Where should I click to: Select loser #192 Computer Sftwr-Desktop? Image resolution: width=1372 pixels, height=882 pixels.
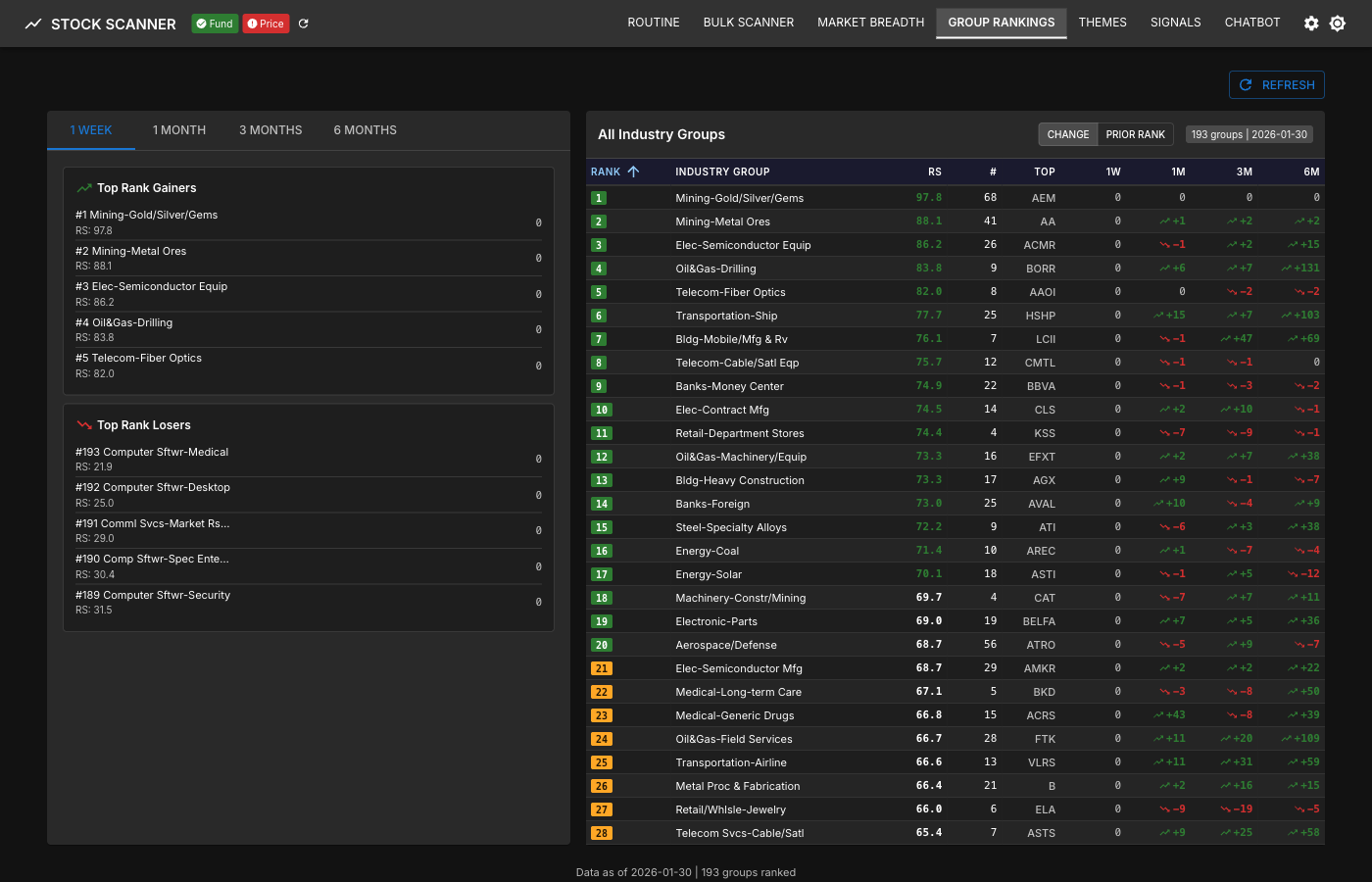click(x=309, y=495)
